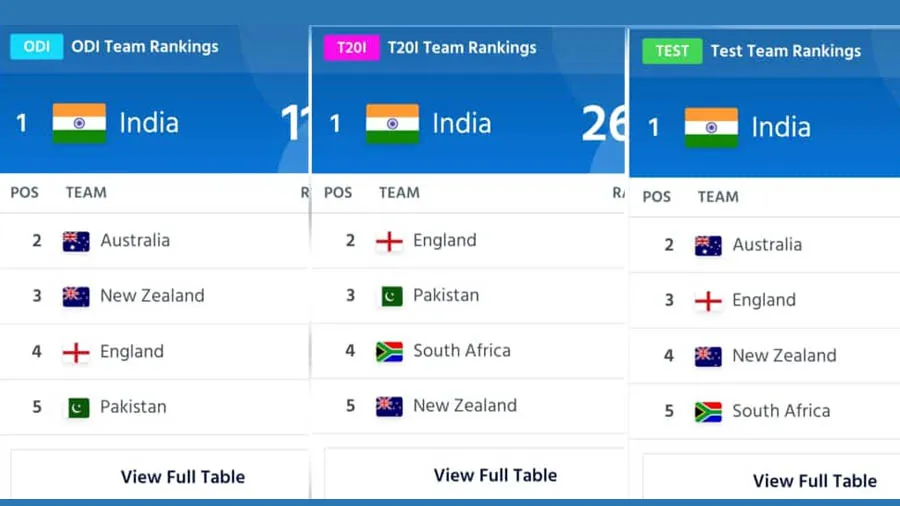900x506 pixels.
Task: Click England team name in Test list
Action: point(764,300)
